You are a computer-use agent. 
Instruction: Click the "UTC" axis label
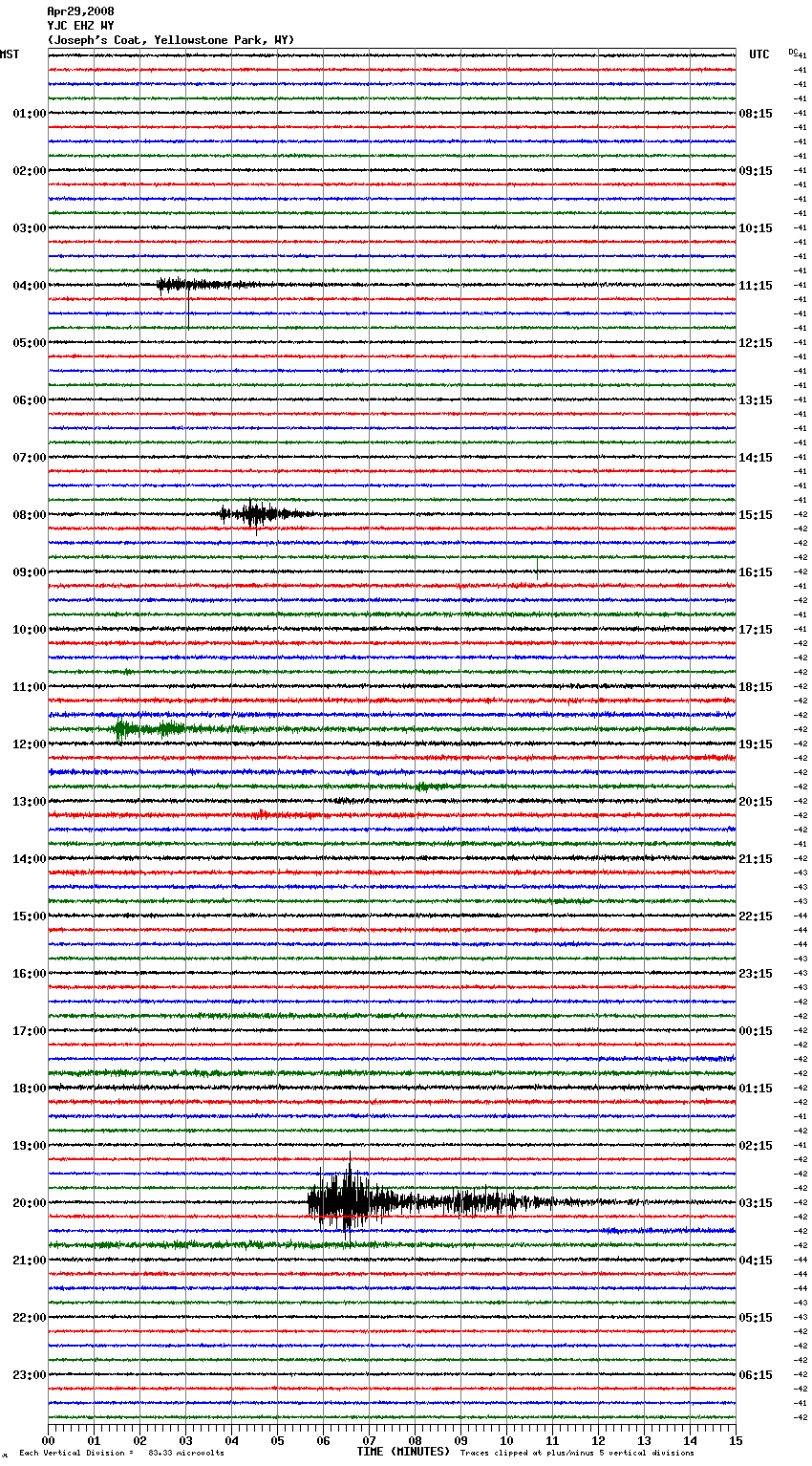(x=759, y=54)
